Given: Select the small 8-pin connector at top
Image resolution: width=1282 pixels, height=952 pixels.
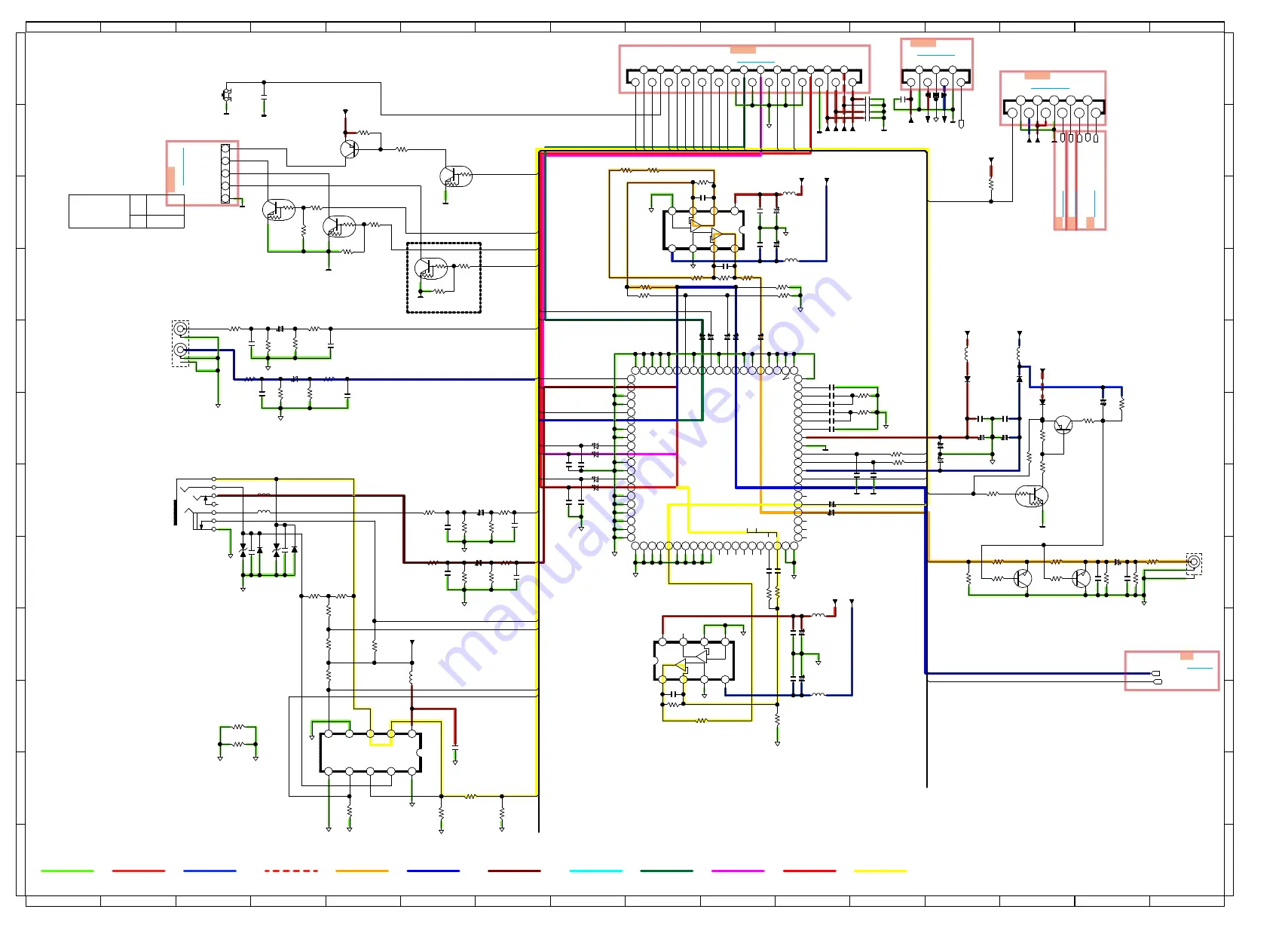Looking at the screenshot, I should pyautogui.click(x=936, y=76).
